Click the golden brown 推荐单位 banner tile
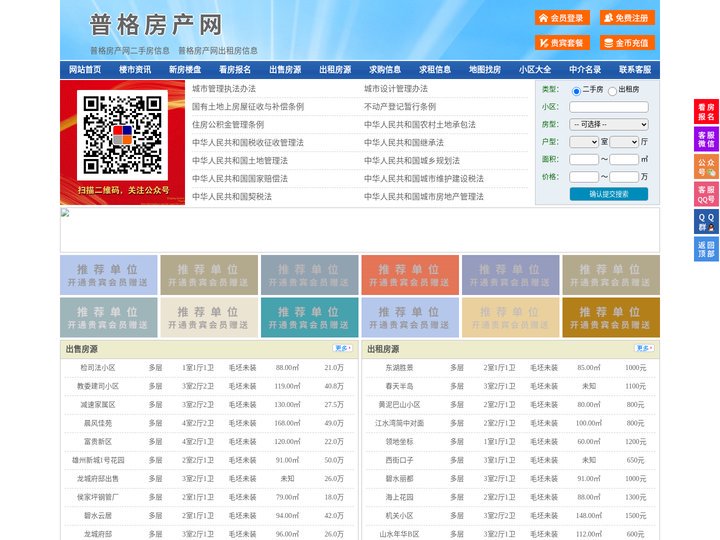 click(x=611, y=318)
